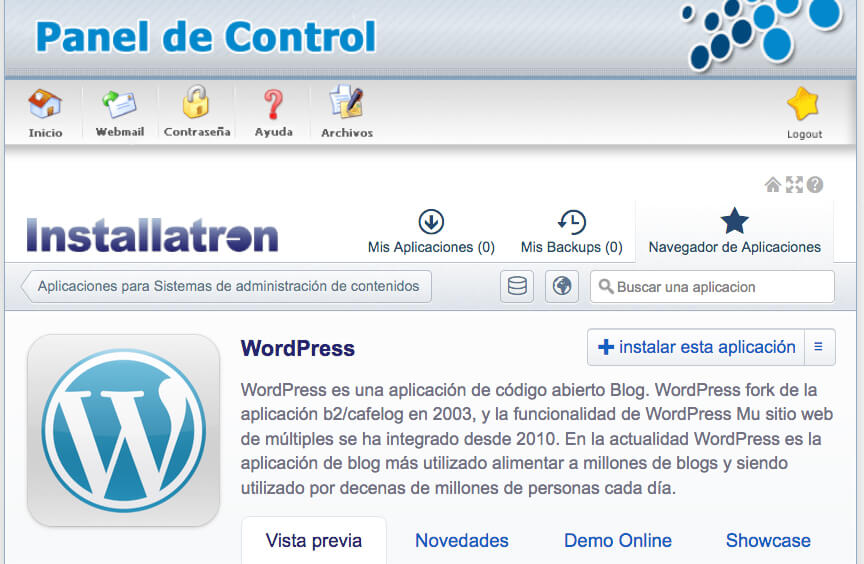Focus the Buscar una aplicacion search field

click(x=712, y=286)
